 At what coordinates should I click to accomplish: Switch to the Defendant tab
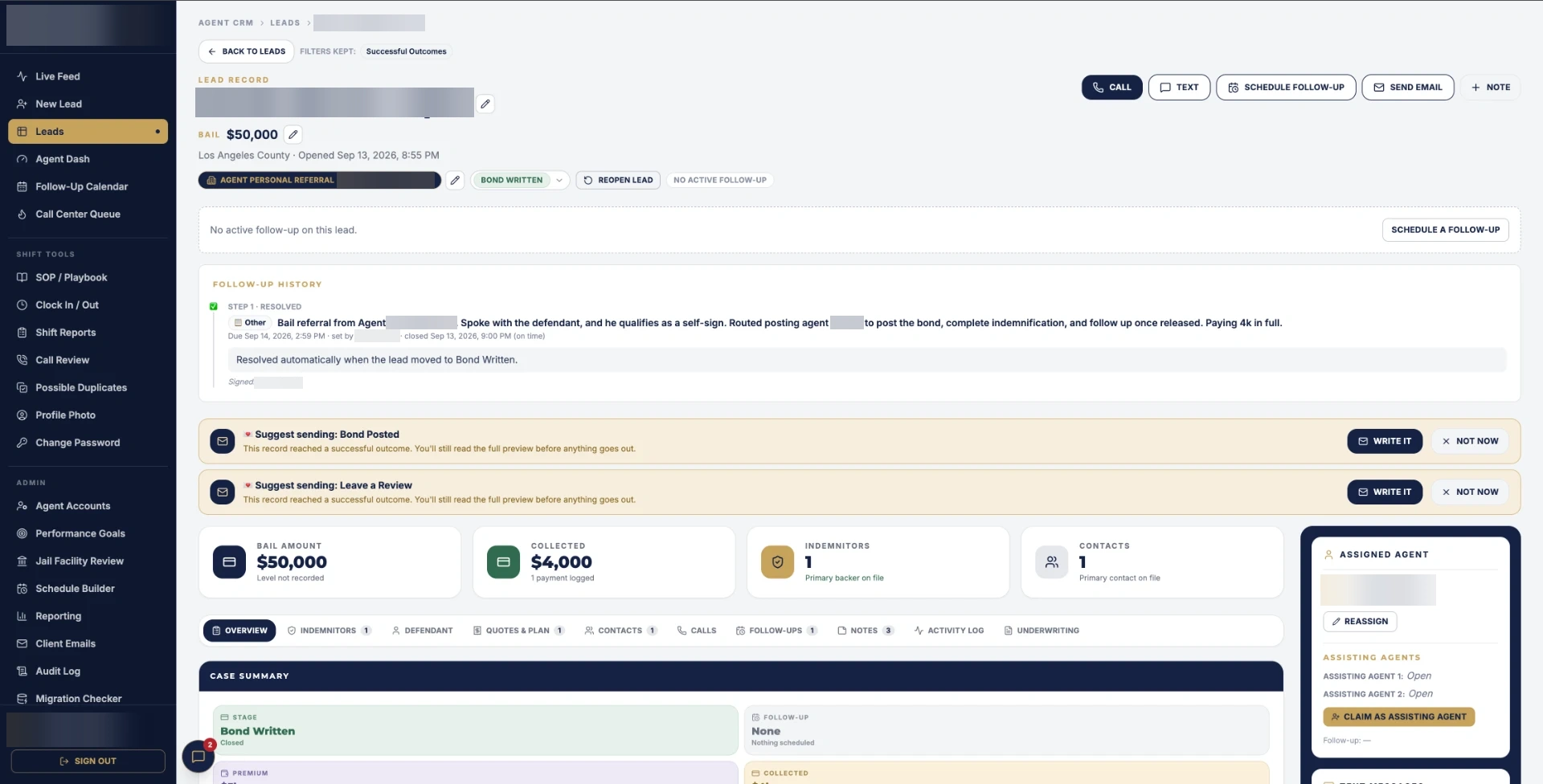click(x=422, y=631)
